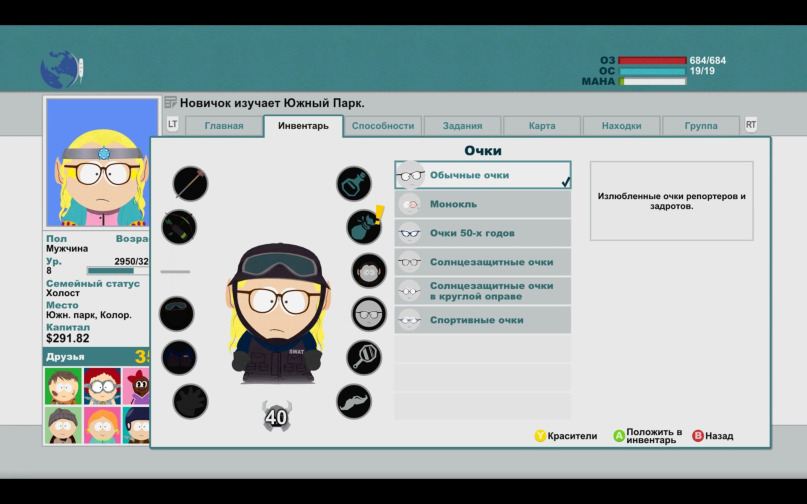Select the ranged weapon bow slot

pyautogui.click(x=179, y=227)
